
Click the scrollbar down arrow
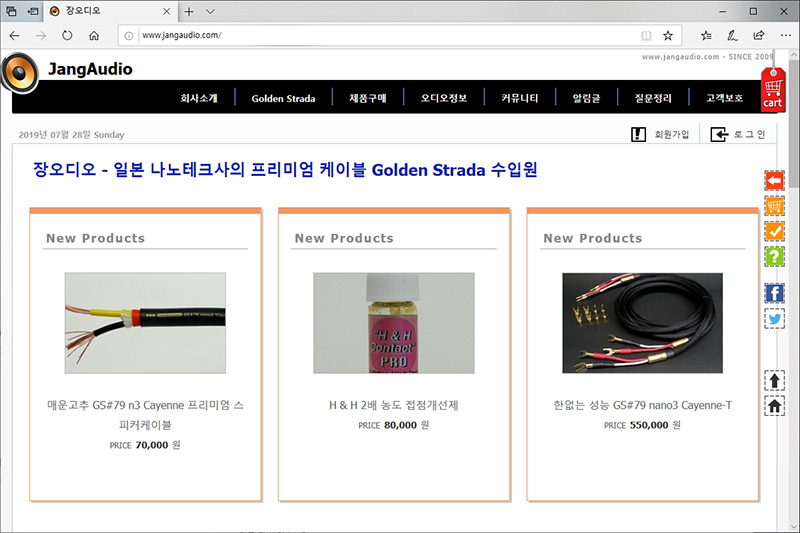click(x=794, y=526)
